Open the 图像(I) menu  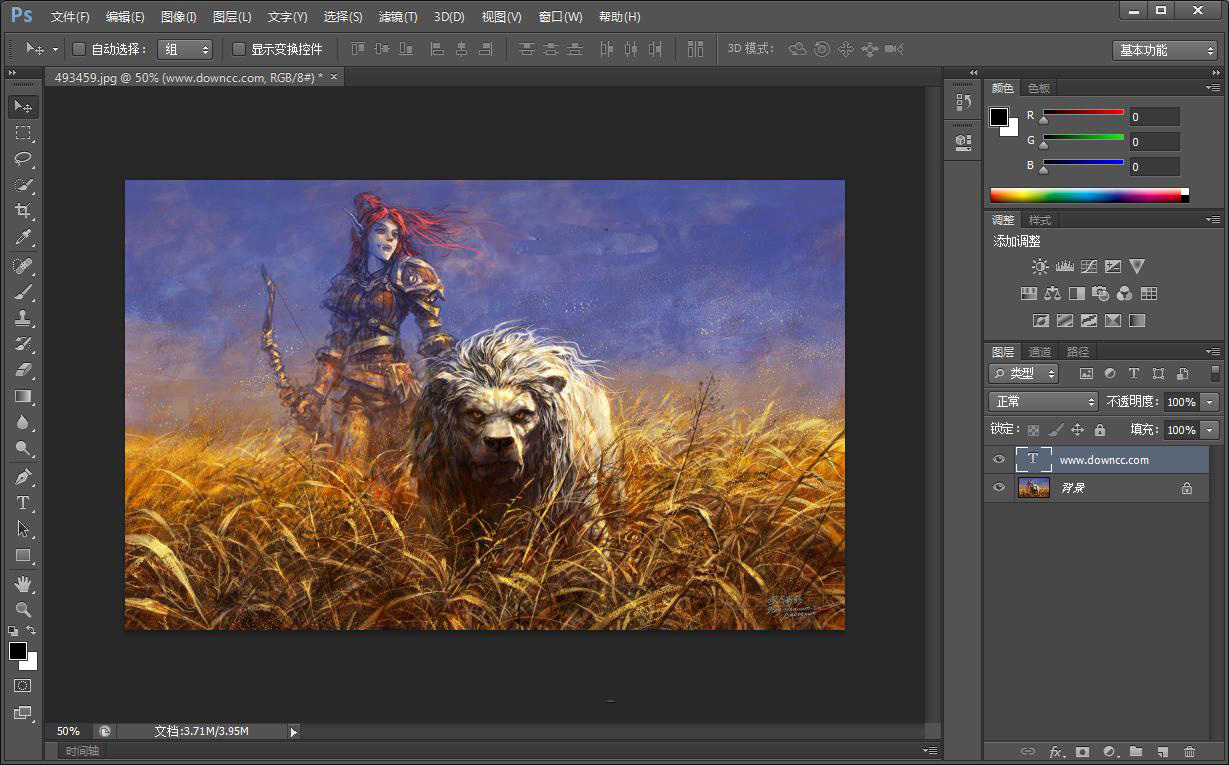(179, 17)
